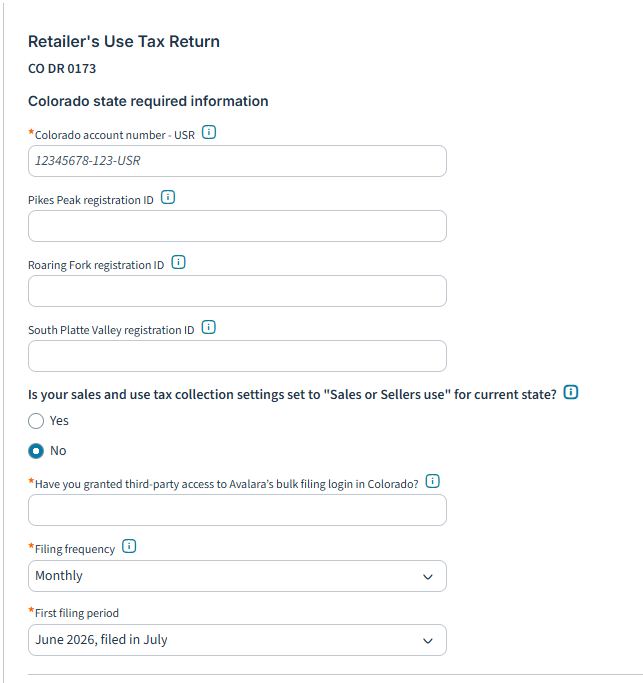Show info on third-party bulk filing access
The height and width of the screenshot is (683, 643).
point(433,481)
